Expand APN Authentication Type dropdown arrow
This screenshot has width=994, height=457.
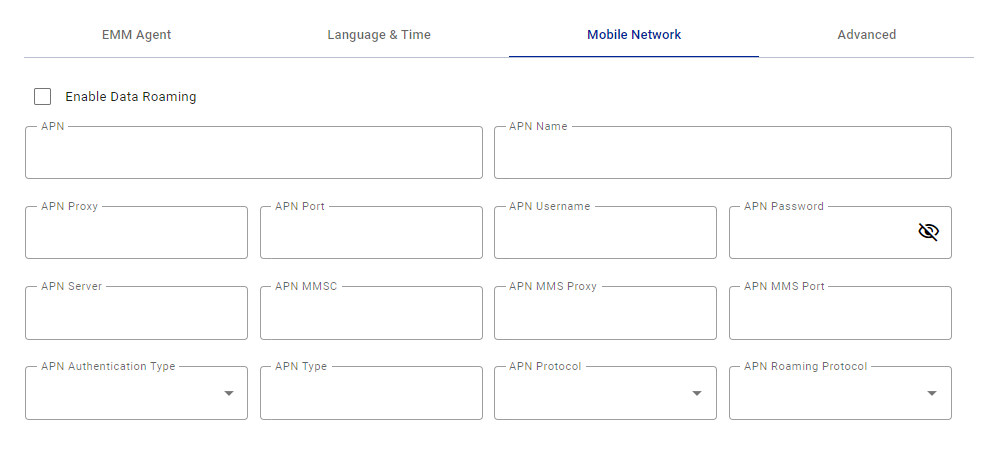(229, 393)
